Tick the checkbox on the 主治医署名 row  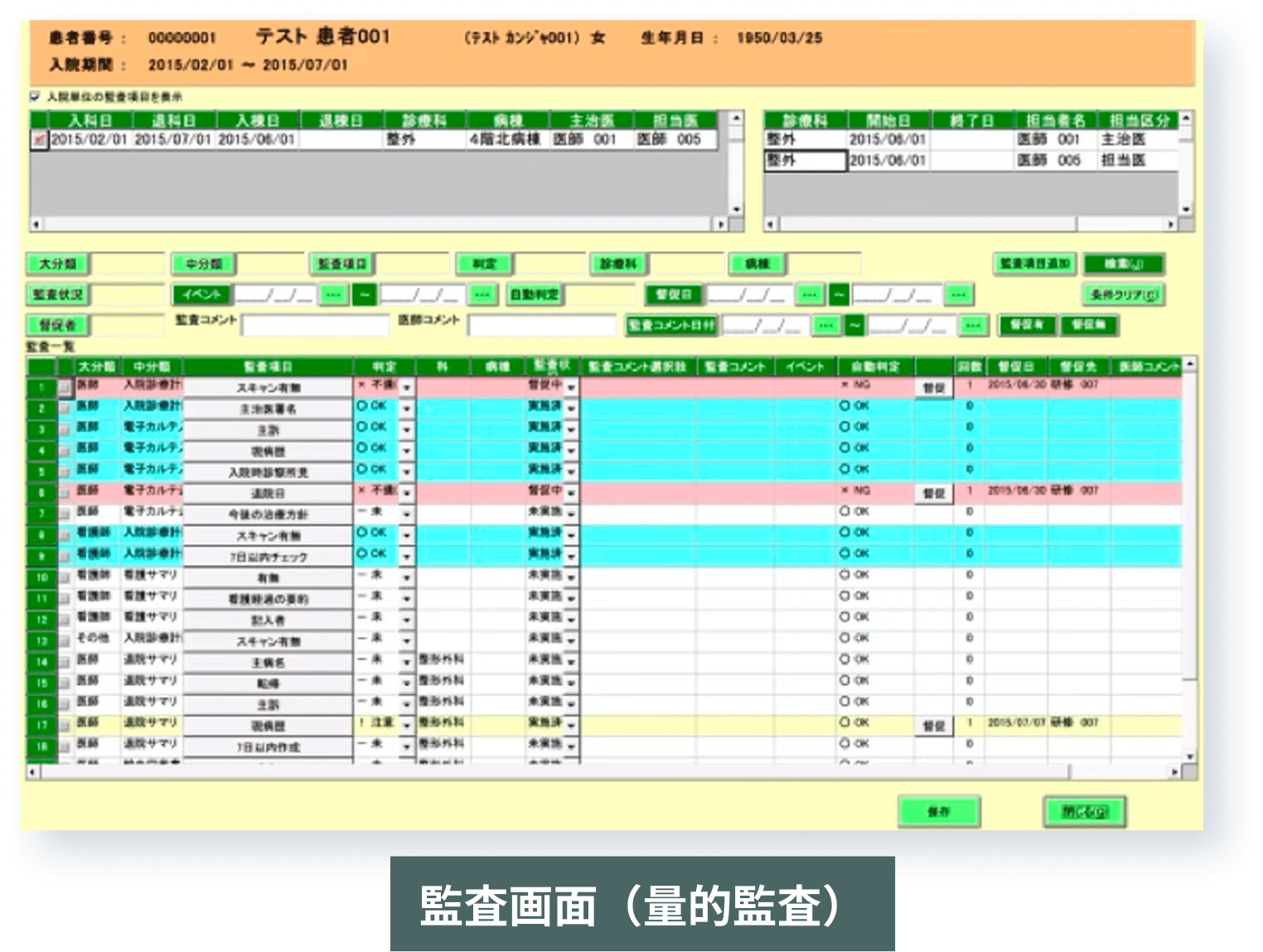[x=65, y=407]
